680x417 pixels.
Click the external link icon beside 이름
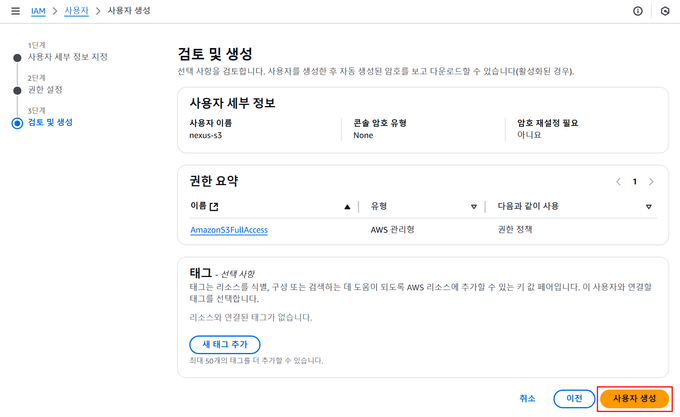(213, 206)
